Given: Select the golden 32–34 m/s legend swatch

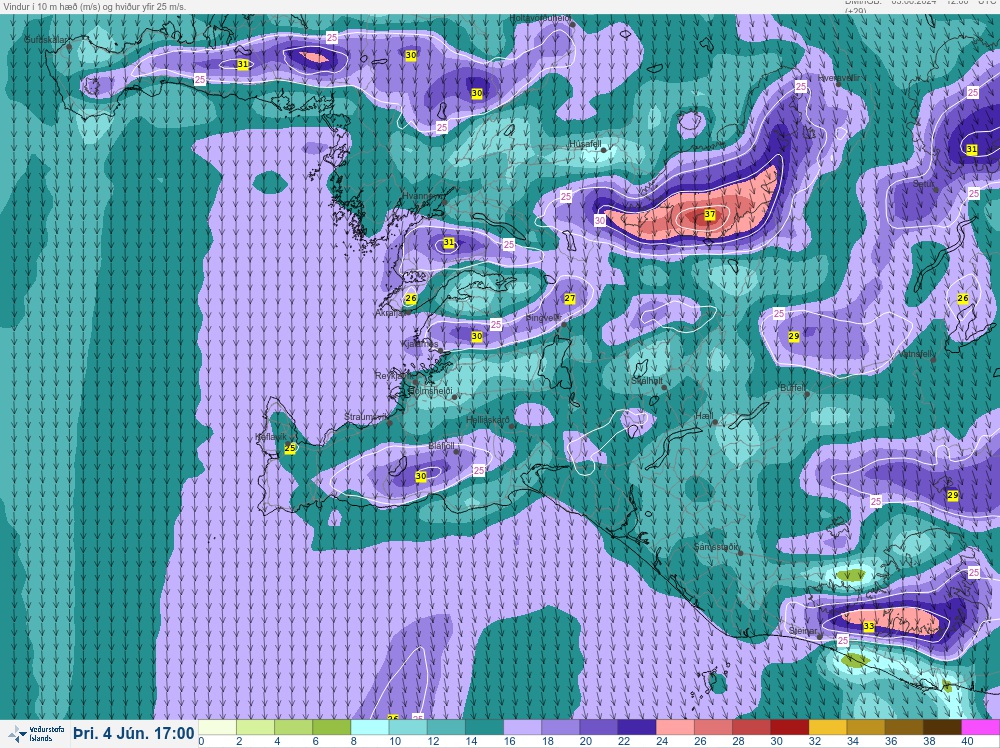Looking at the screenshot, I should coord(828,727).
